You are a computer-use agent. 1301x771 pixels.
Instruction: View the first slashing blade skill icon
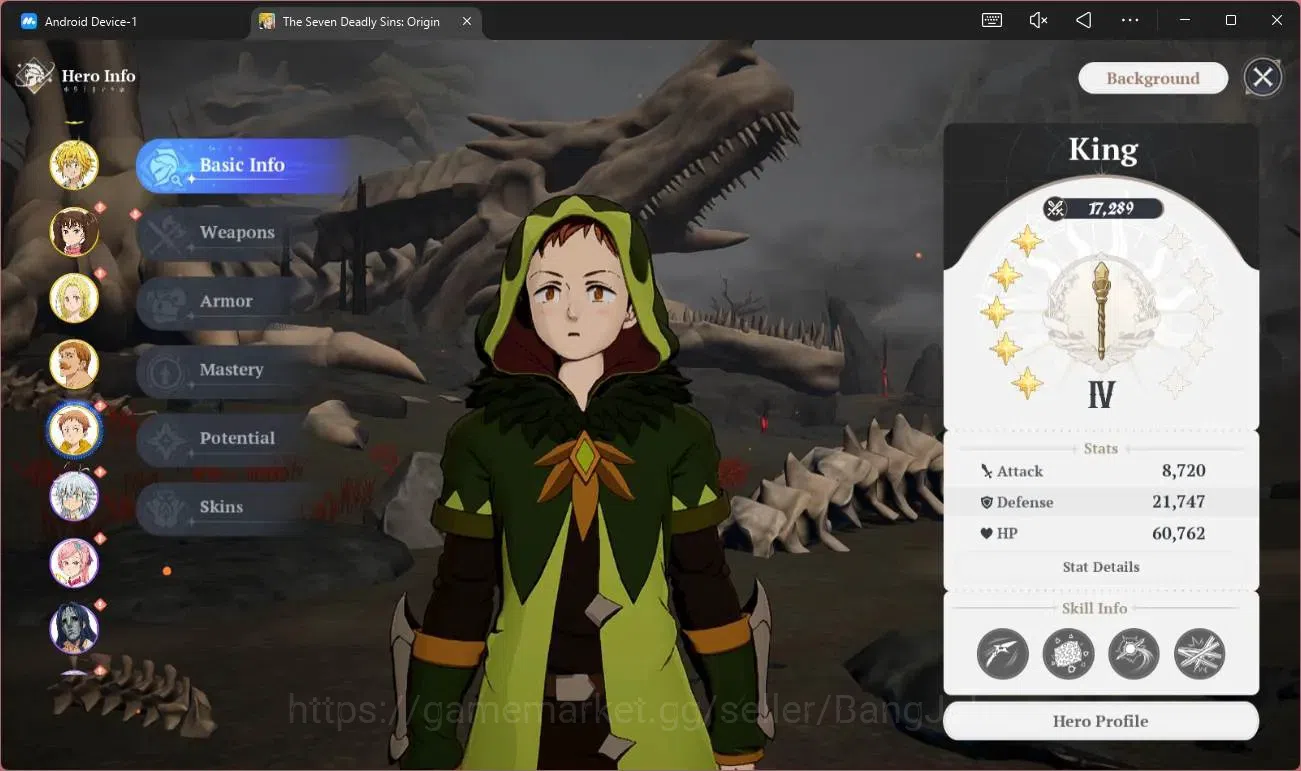point(1003,654)
